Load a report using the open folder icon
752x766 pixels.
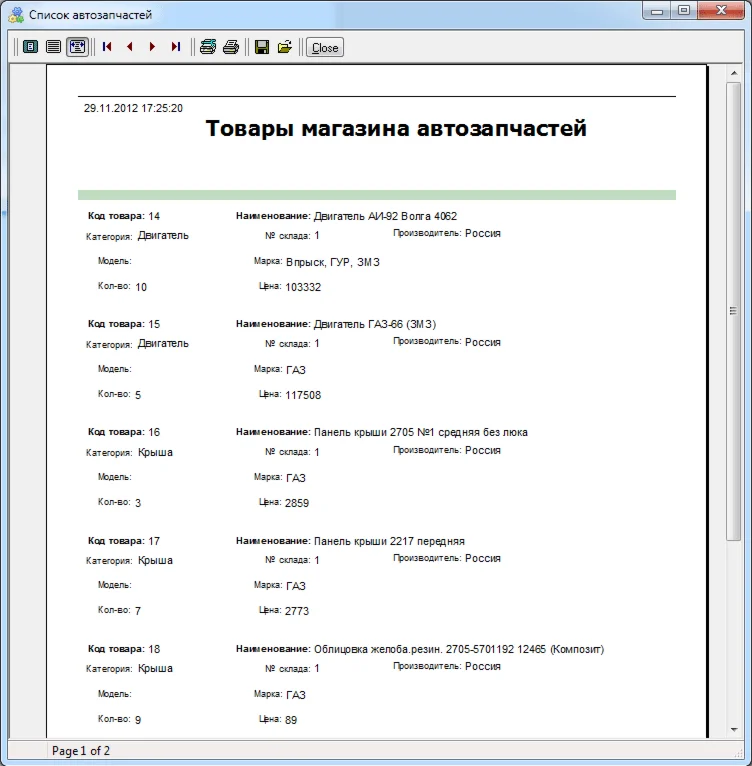pyautogui.click(x=285, y=47)
